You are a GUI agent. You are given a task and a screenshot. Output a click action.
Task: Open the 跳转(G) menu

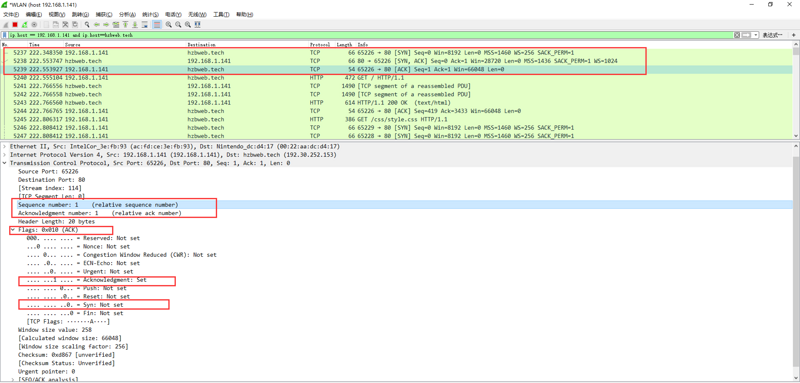pos(80,14)
